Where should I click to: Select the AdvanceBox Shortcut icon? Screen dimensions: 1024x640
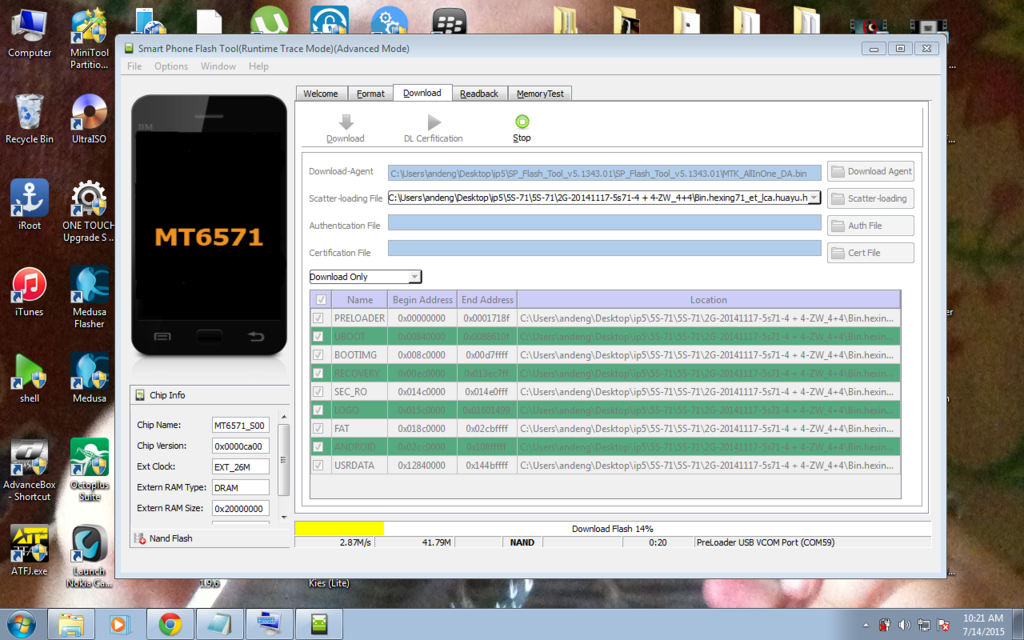(x=29, y=470)
